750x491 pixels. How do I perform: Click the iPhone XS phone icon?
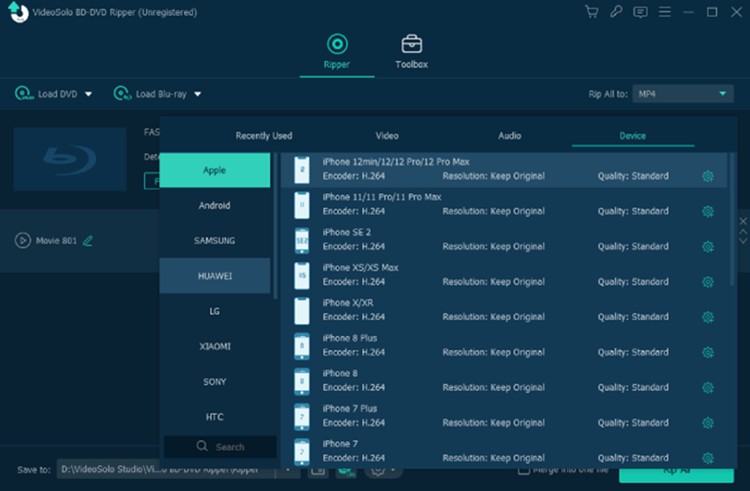pos(302,276)
